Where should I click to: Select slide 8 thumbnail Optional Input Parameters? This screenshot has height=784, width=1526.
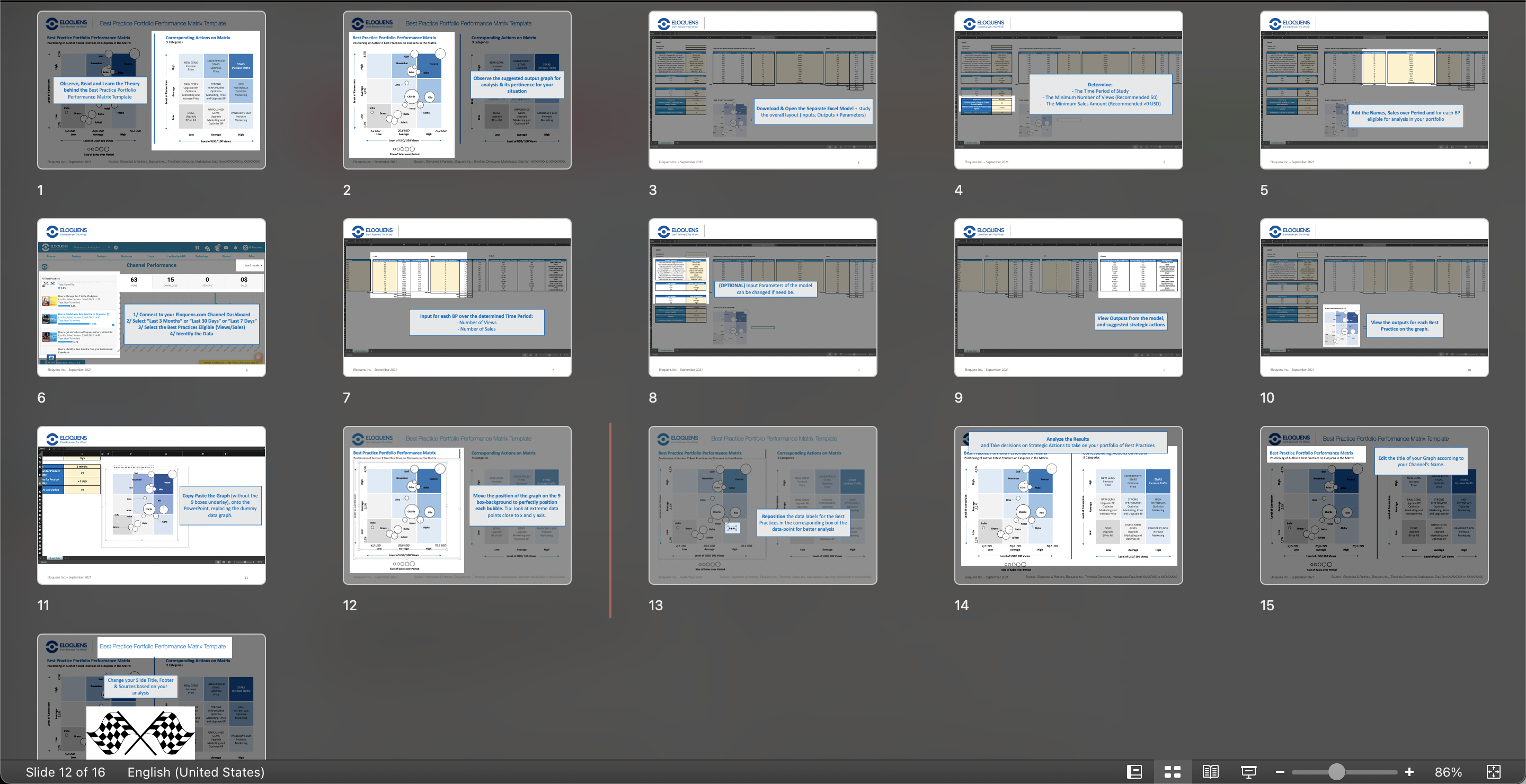click(763, 298)
